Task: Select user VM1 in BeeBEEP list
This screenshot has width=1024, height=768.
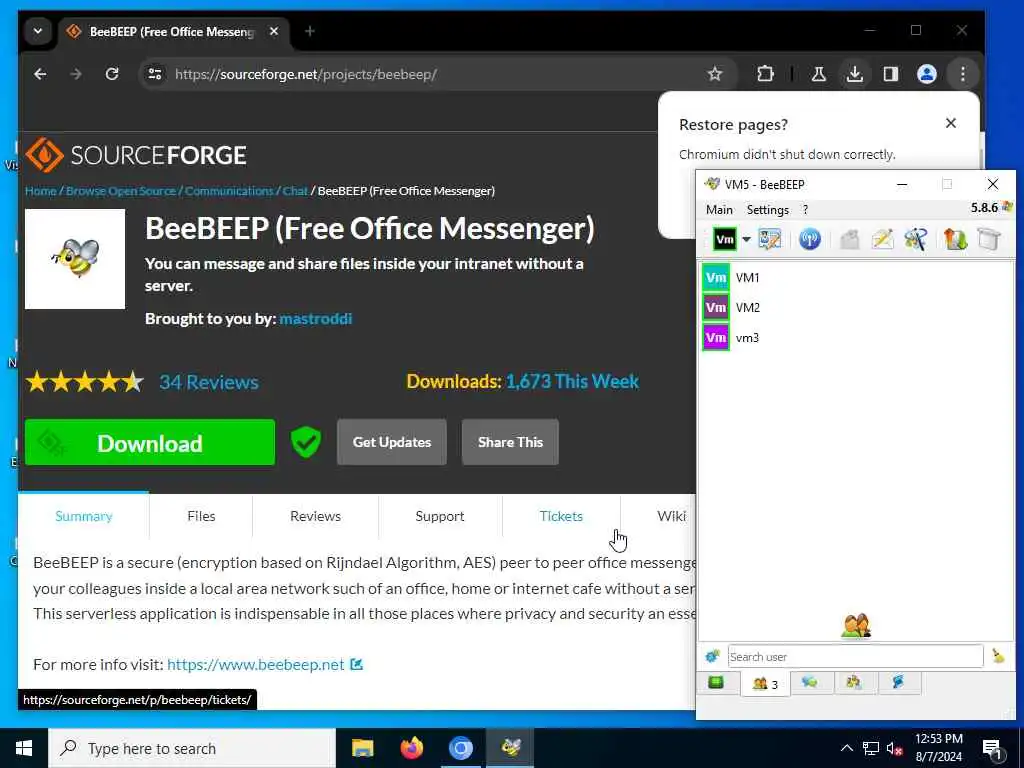Action: (x=856, y=278)
